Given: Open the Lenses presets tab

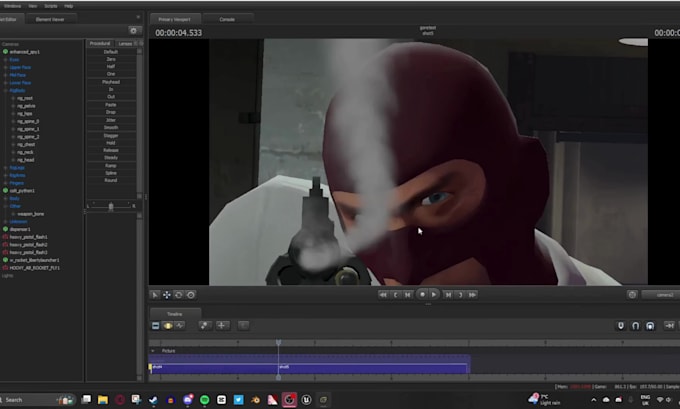Looking at the screenshot, I should [x=125, y=43].
